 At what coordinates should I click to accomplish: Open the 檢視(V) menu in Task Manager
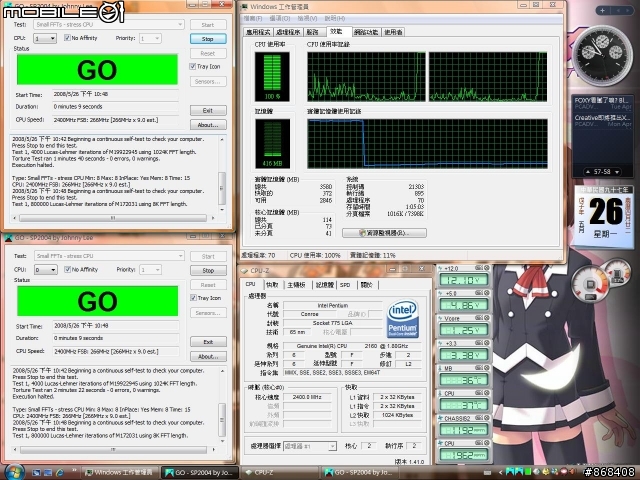pos(307,18)
